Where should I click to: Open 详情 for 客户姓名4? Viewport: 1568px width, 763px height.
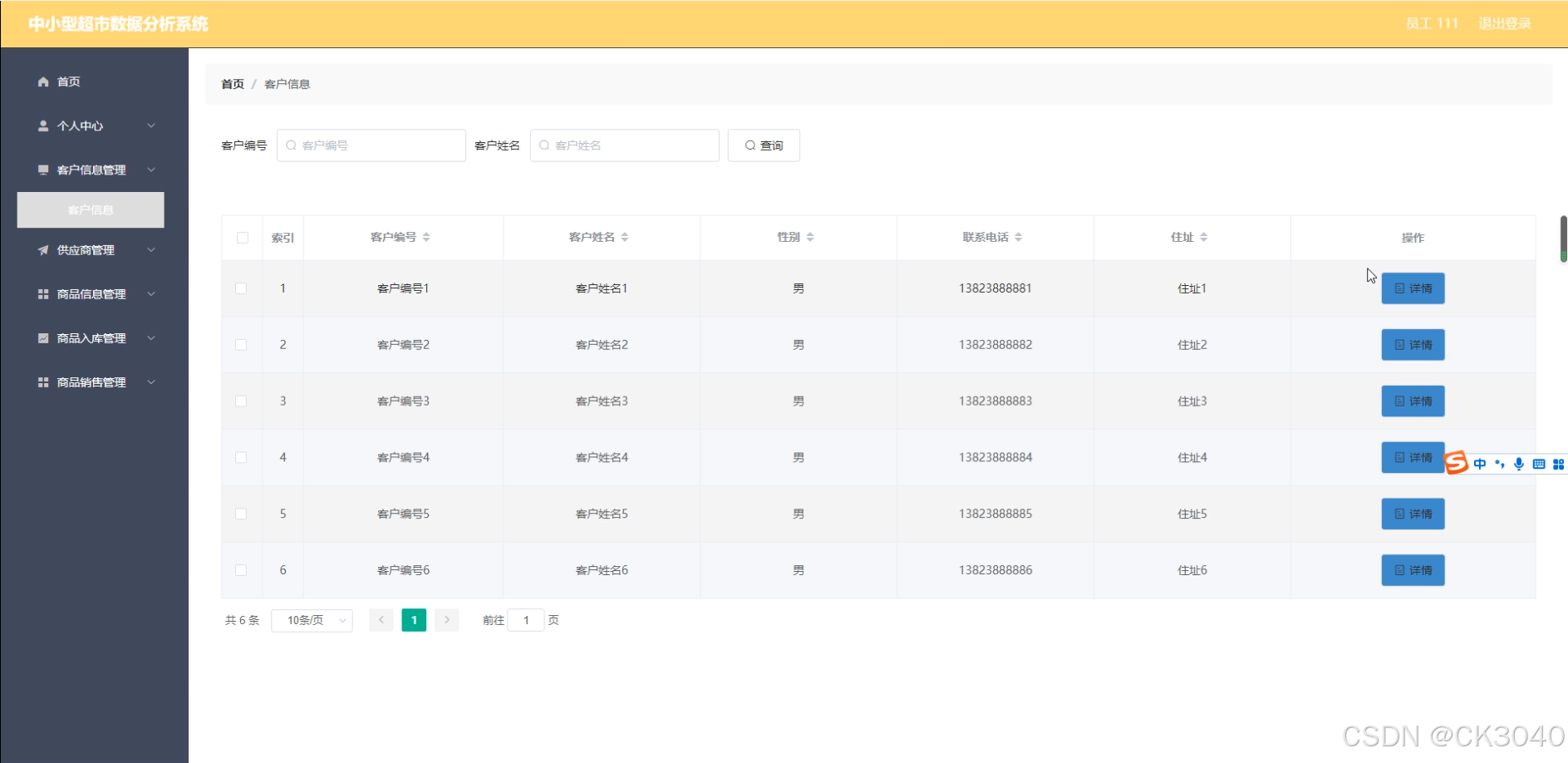pyautogui.click(x=1413, y=457)
